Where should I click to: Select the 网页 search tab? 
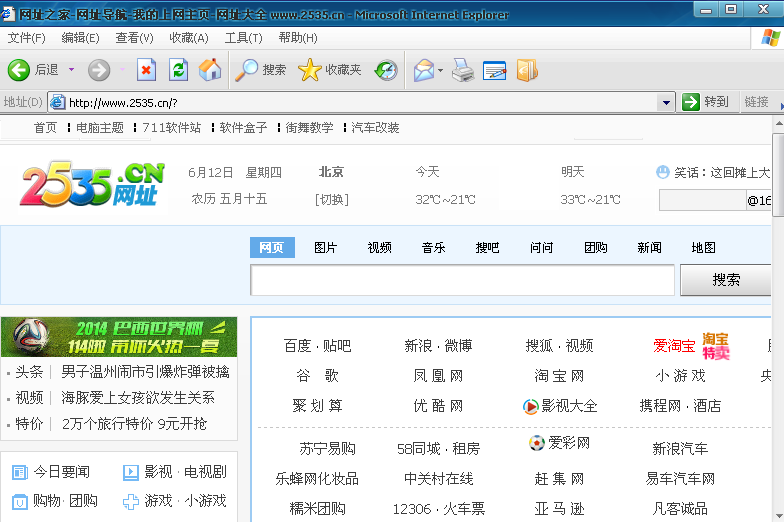click(272, 248)
